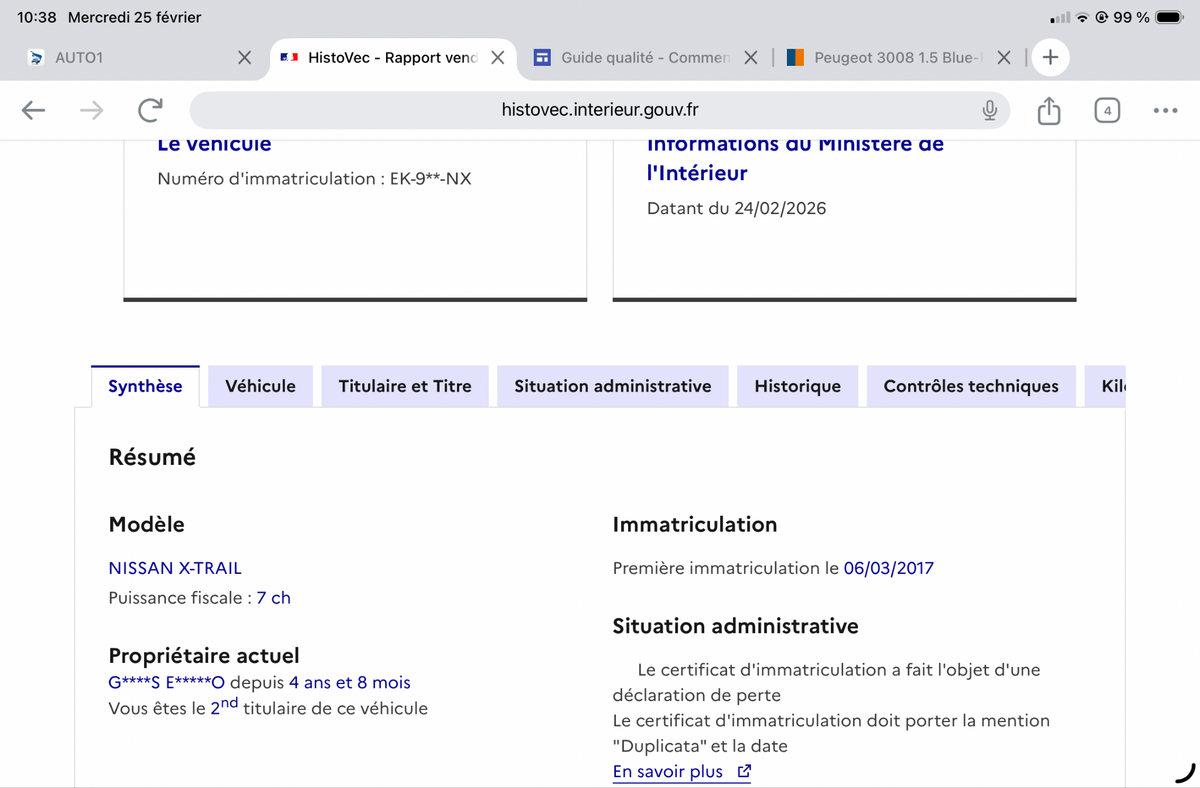Tap the French flag favicon on HistoVec tab
The image size is (1200, 788).
point(289,58)
